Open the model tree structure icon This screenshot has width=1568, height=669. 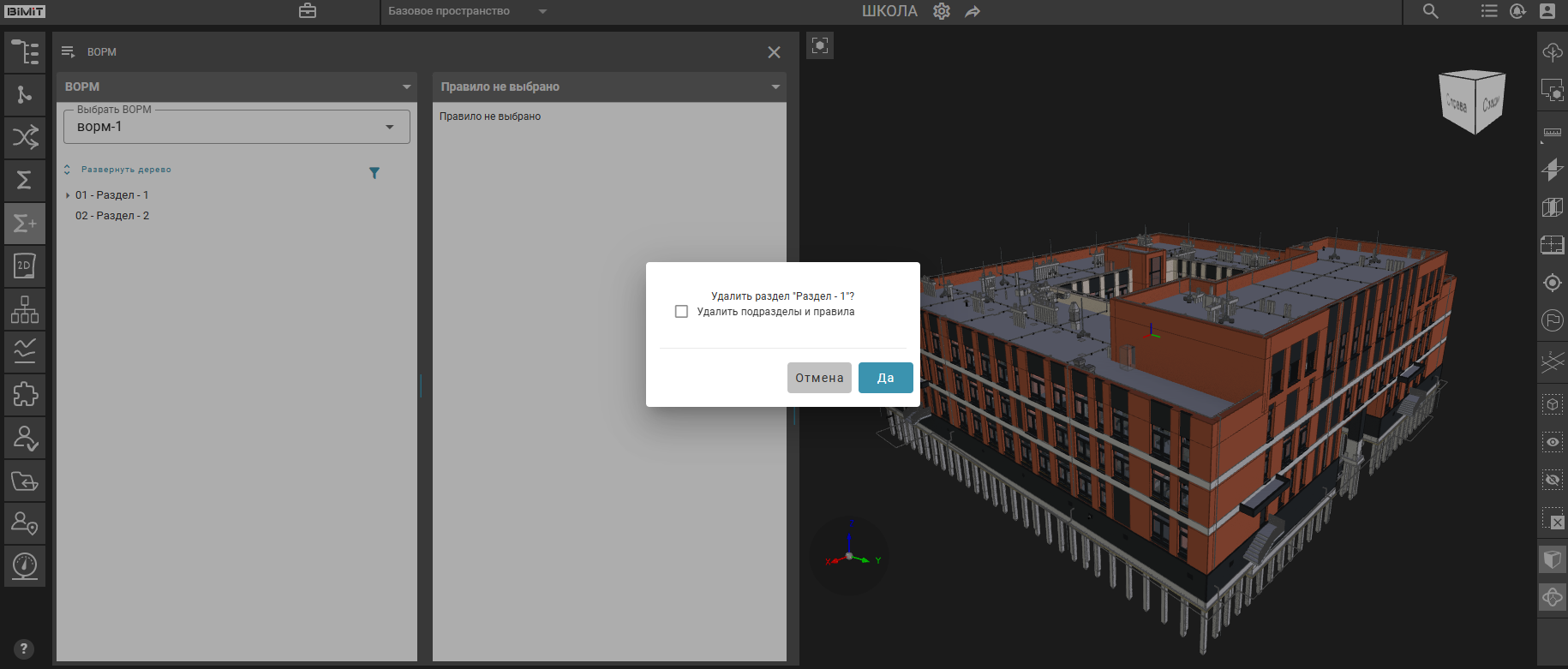click(25, 52)
